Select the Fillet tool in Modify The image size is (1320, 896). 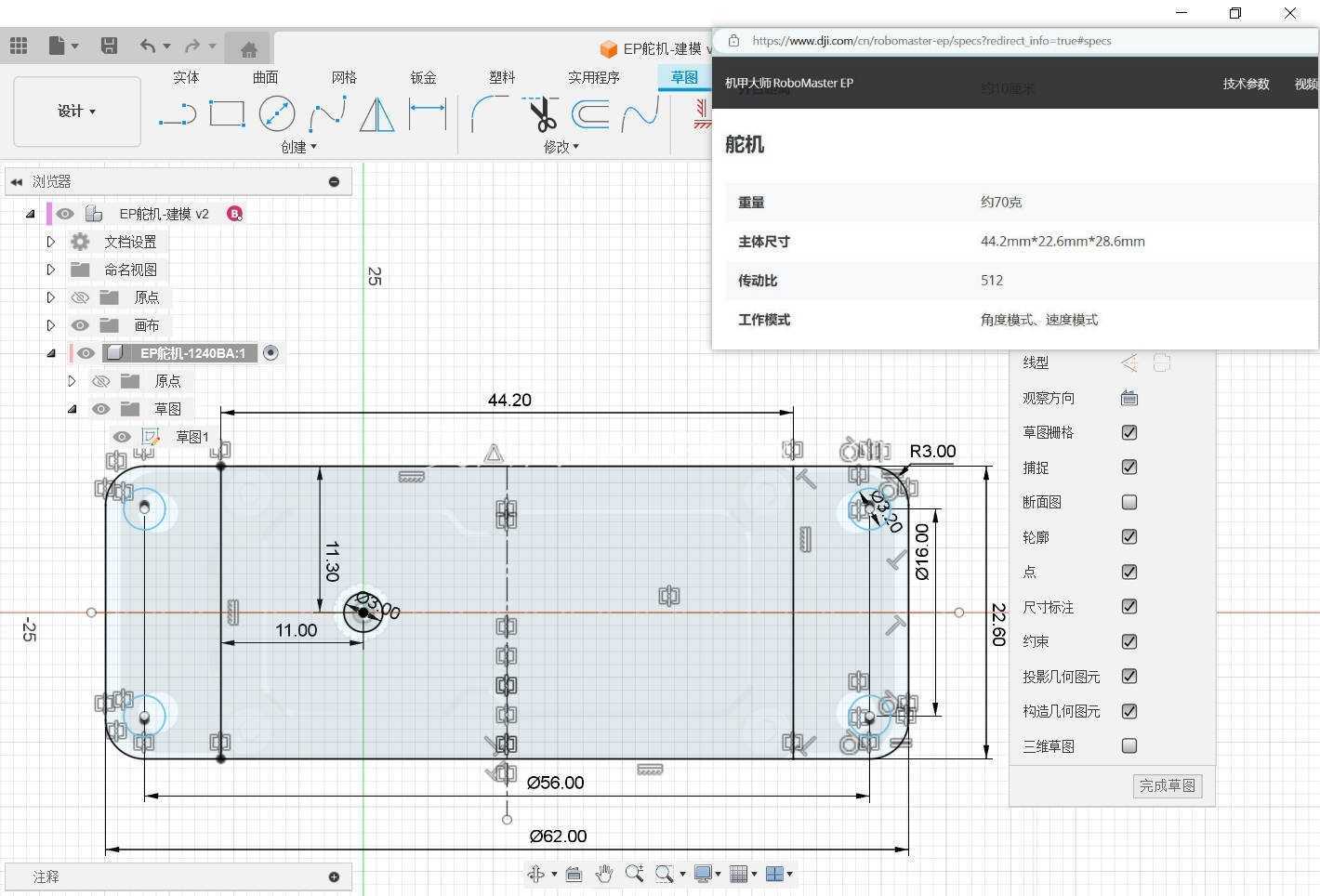click(x=489, y=114)
